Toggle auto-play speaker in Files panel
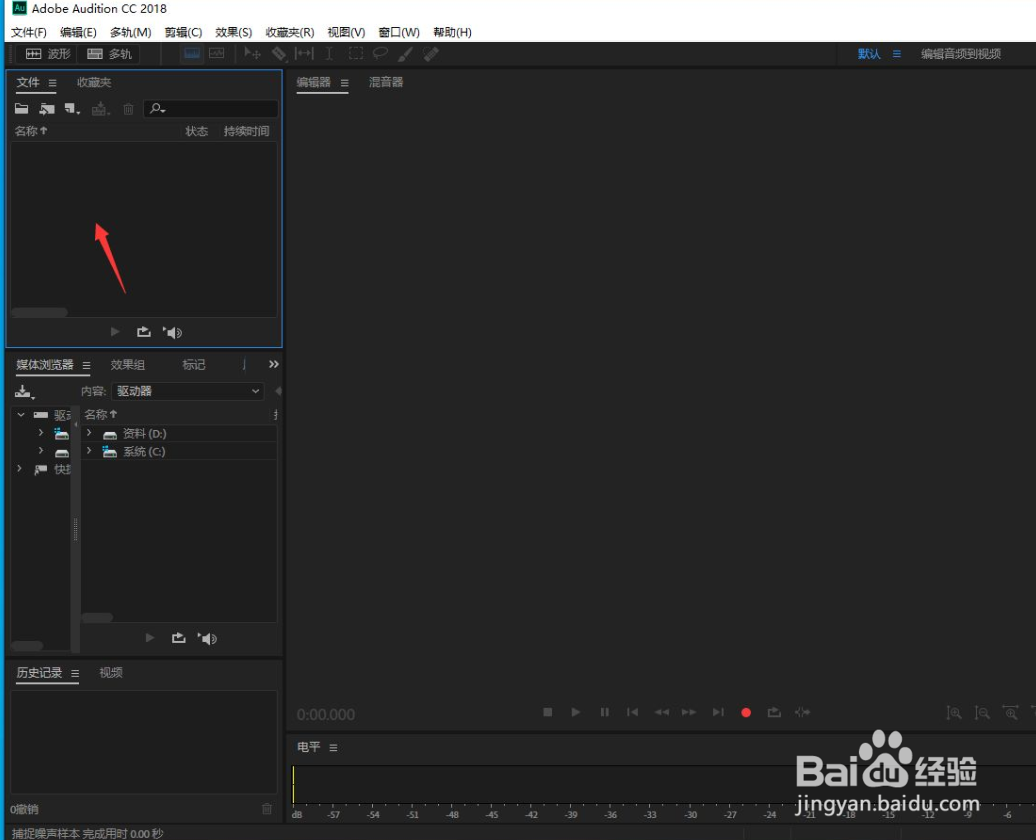1036x840 pixels. pos(172,332)
